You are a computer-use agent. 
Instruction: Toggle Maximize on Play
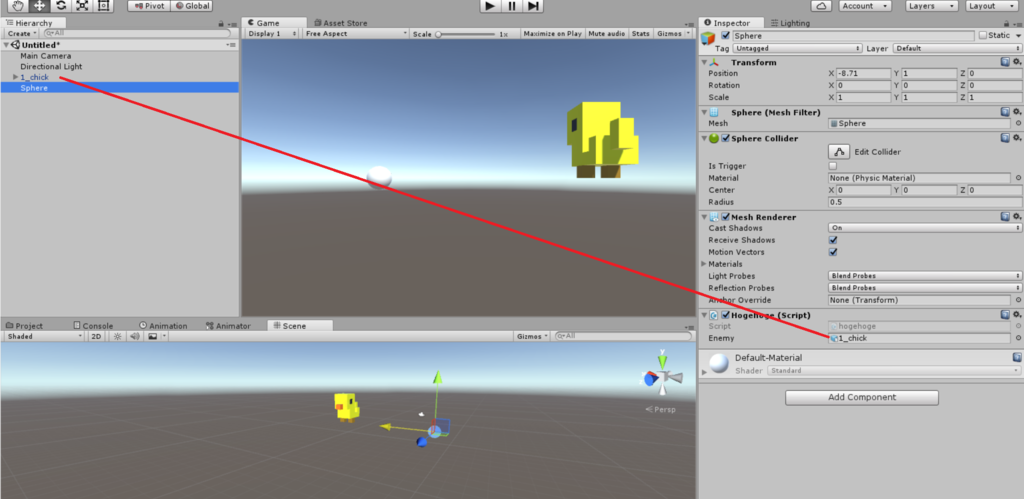coord(552,33)
